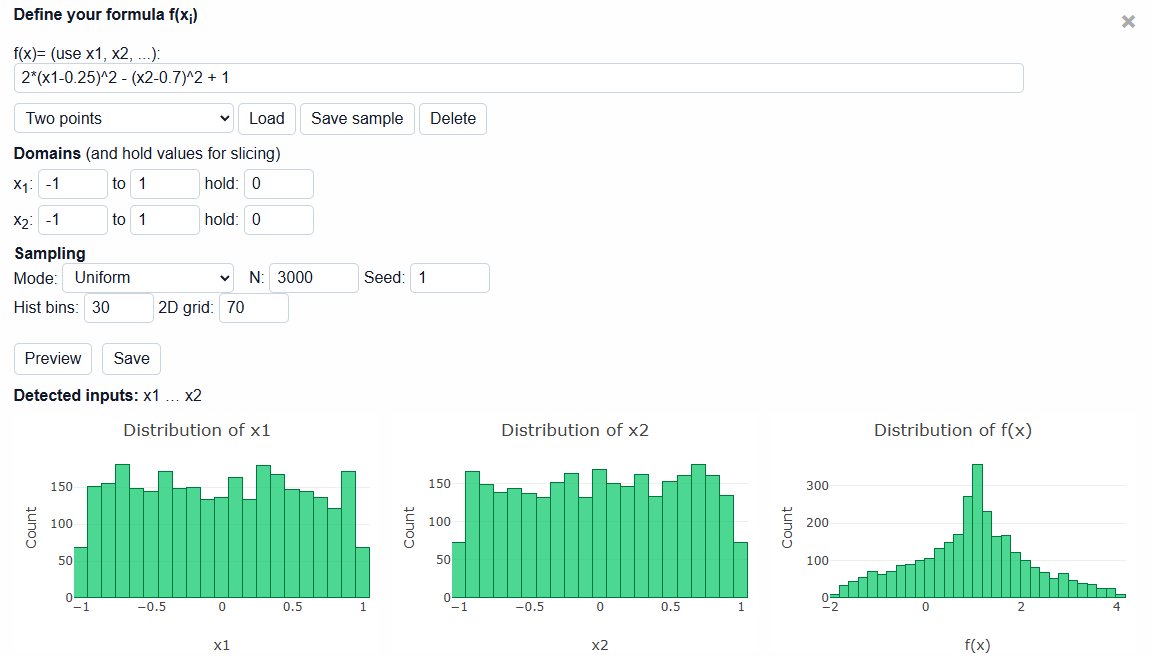Close the formula dialog with the X icon
This screenshot has width=1153, height=656.
[1128, 22]
